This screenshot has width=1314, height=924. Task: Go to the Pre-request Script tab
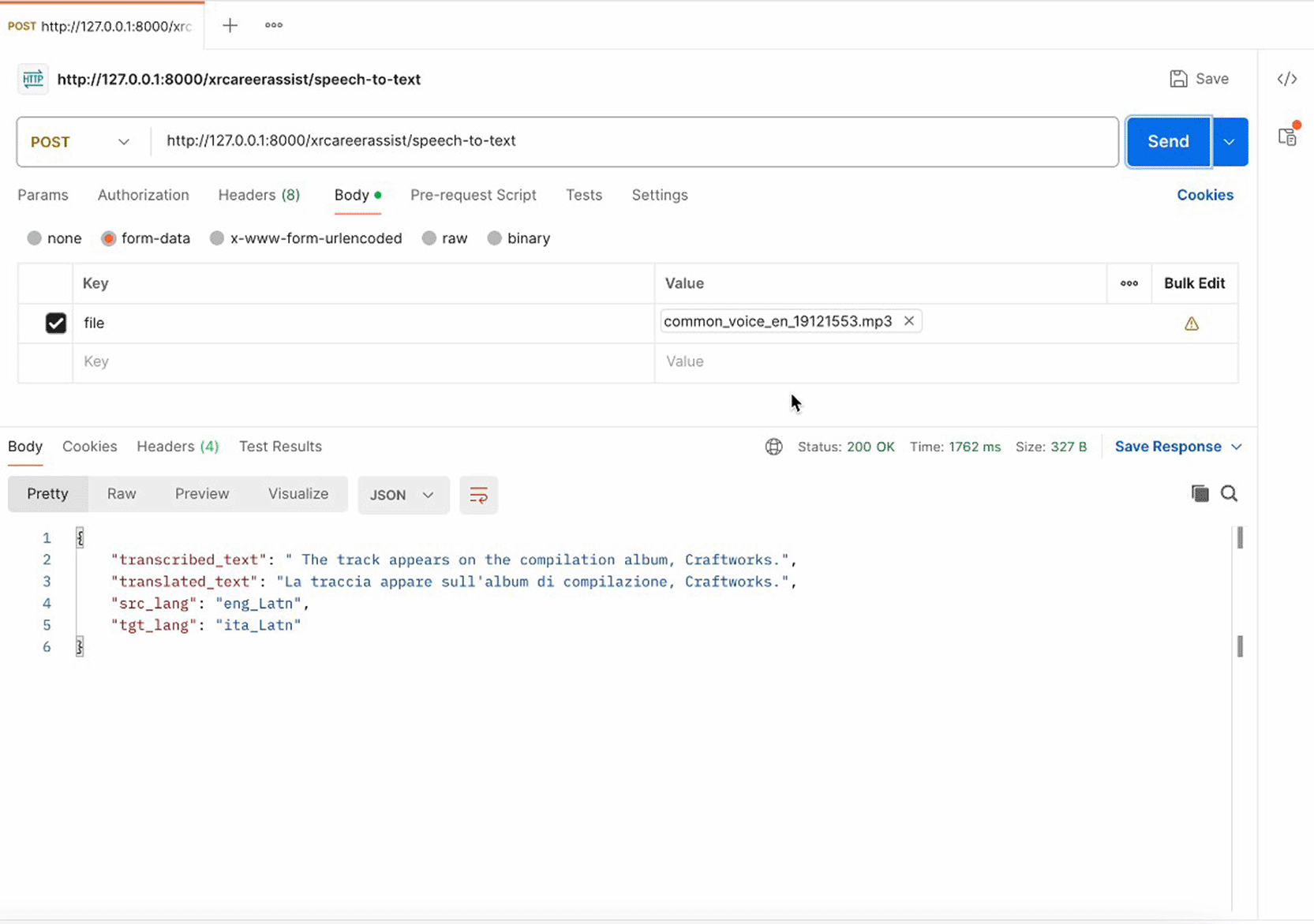pos(474,195)
